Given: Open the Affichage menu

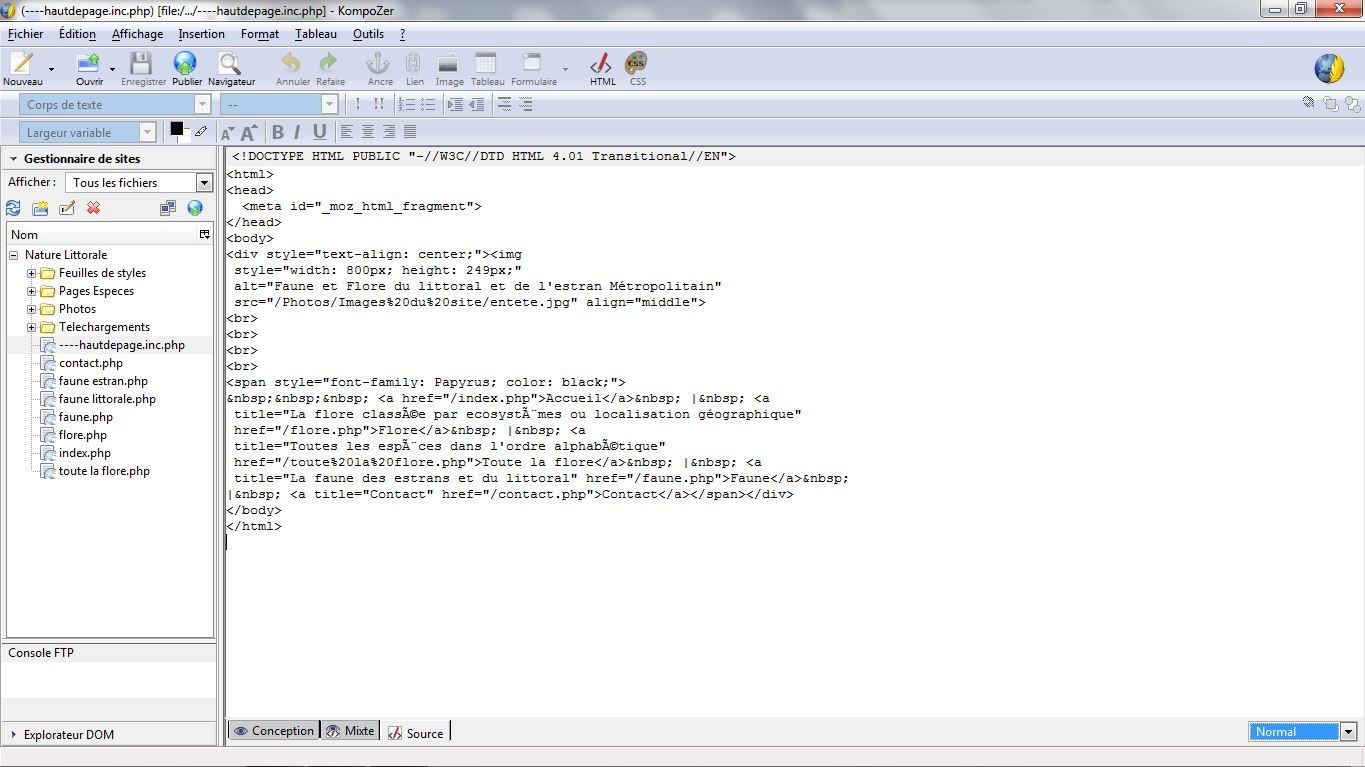Looking at the screenshot, I should click(137, 34).
